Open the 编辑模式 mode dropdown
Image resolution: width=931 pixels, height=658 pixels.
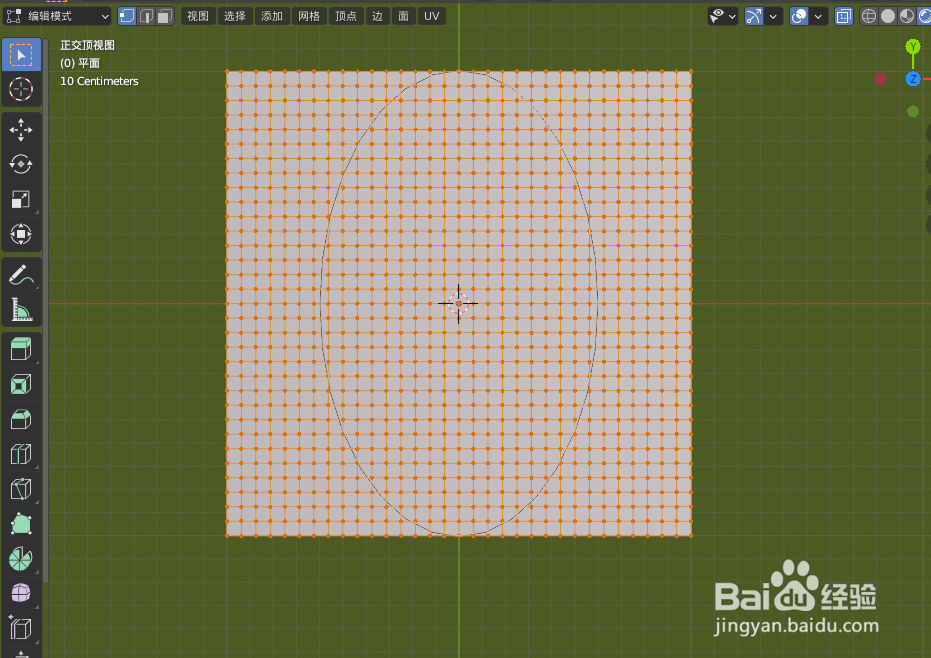[58, 16]
